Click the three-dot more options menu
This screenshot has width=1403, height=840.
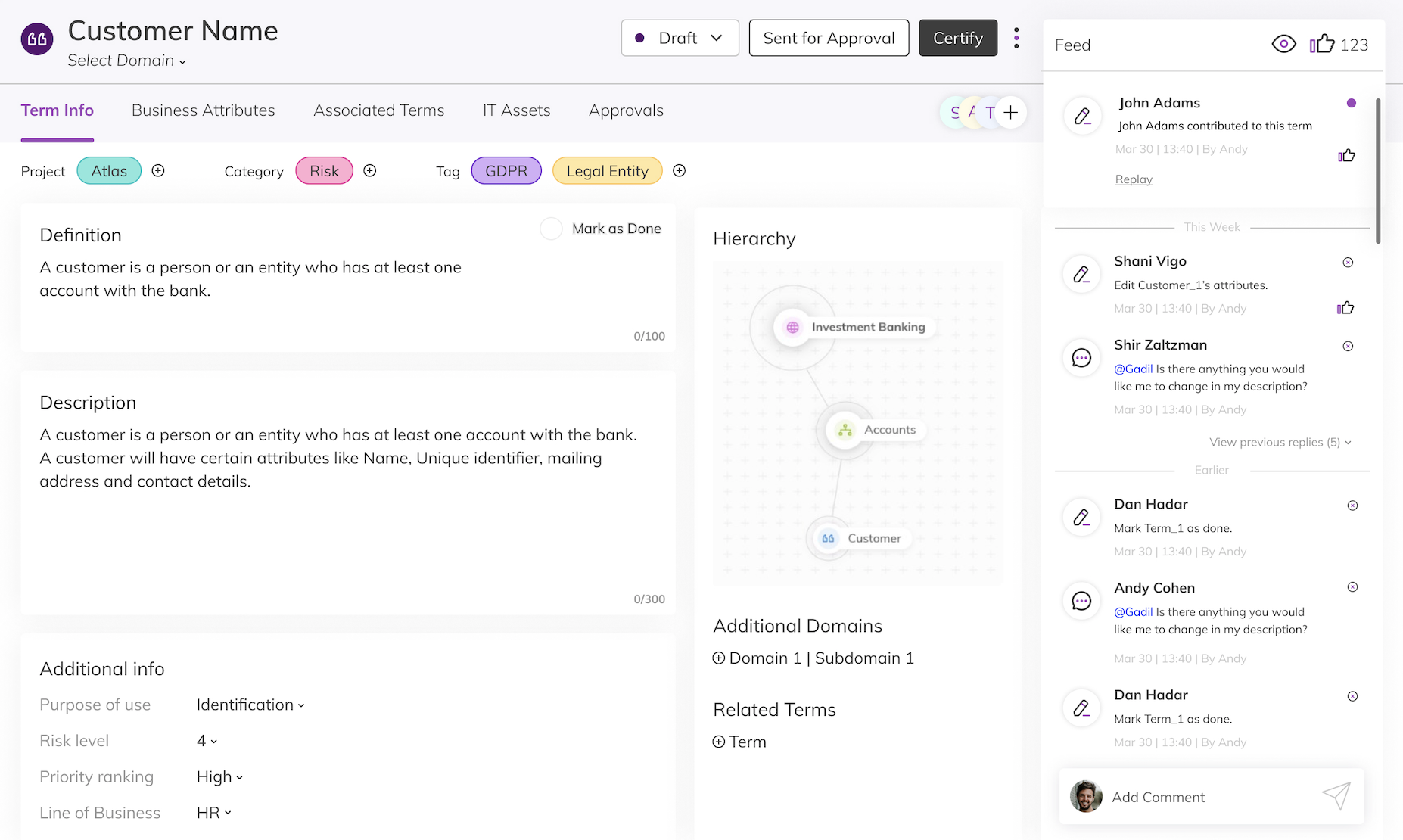tap(1016, 38)
